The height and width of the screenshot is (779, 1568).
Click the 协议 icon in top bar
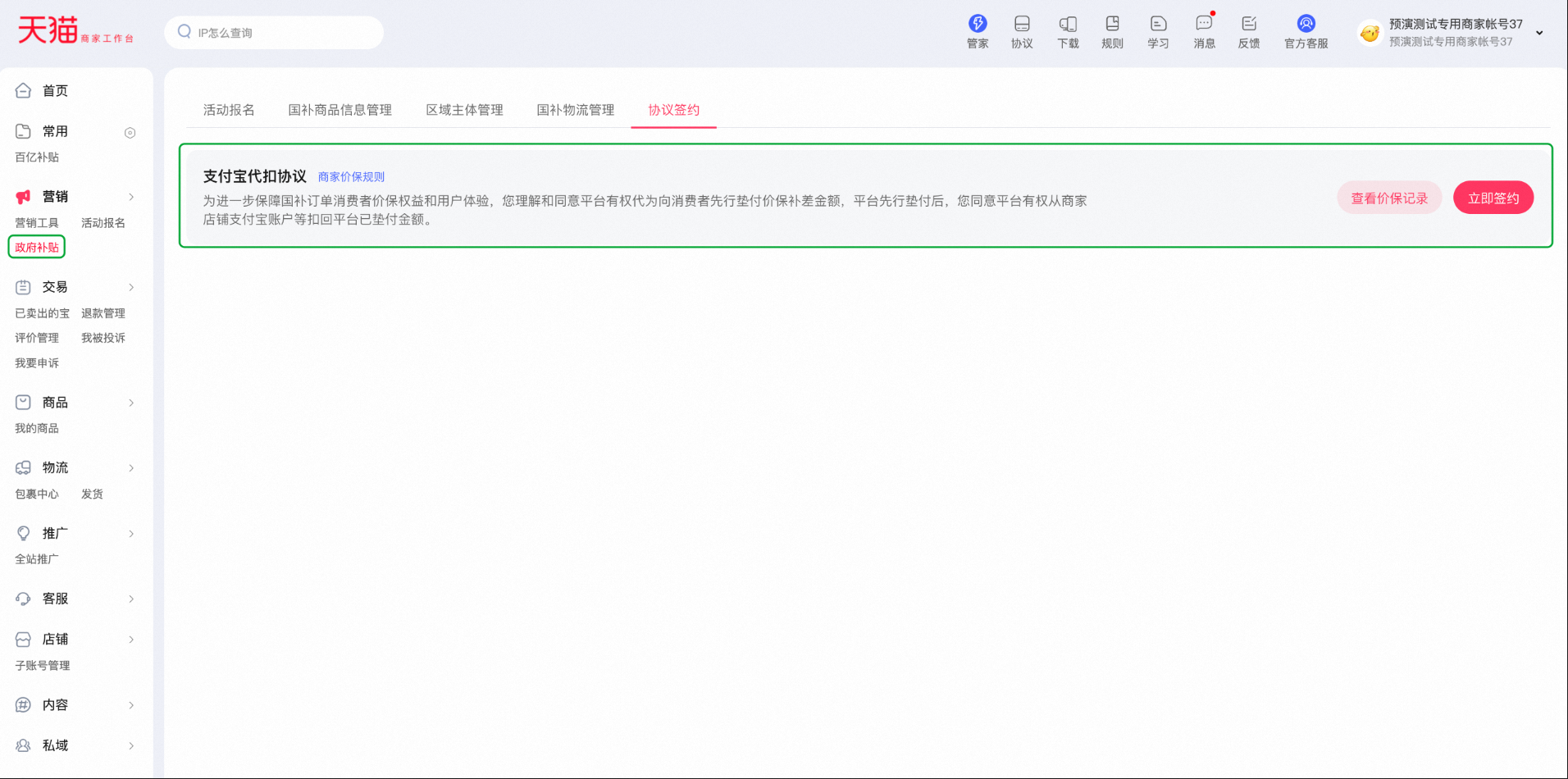(x=1021, y=24)
